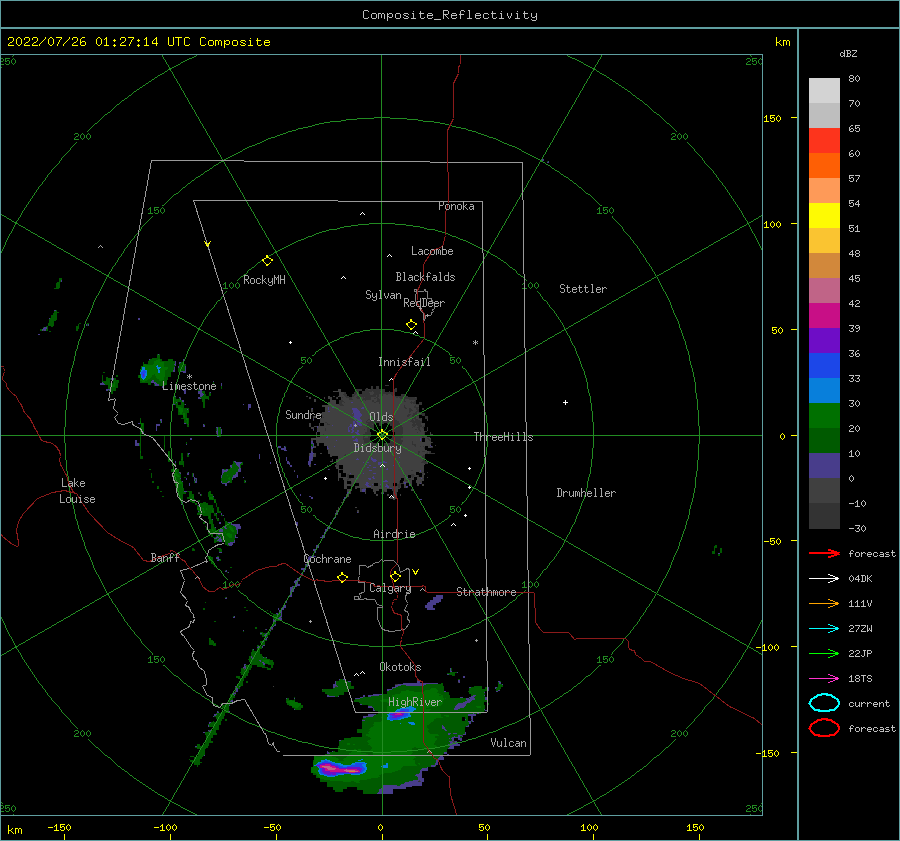Click the Innisfail label
The image size is (900, 841).
pos(404,362)
